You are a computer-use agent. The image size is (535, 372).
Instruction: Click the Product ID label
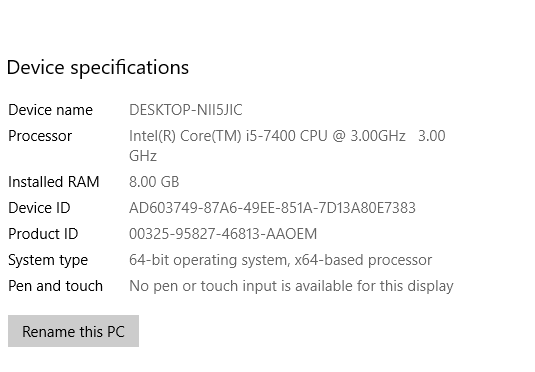point(43,234)
